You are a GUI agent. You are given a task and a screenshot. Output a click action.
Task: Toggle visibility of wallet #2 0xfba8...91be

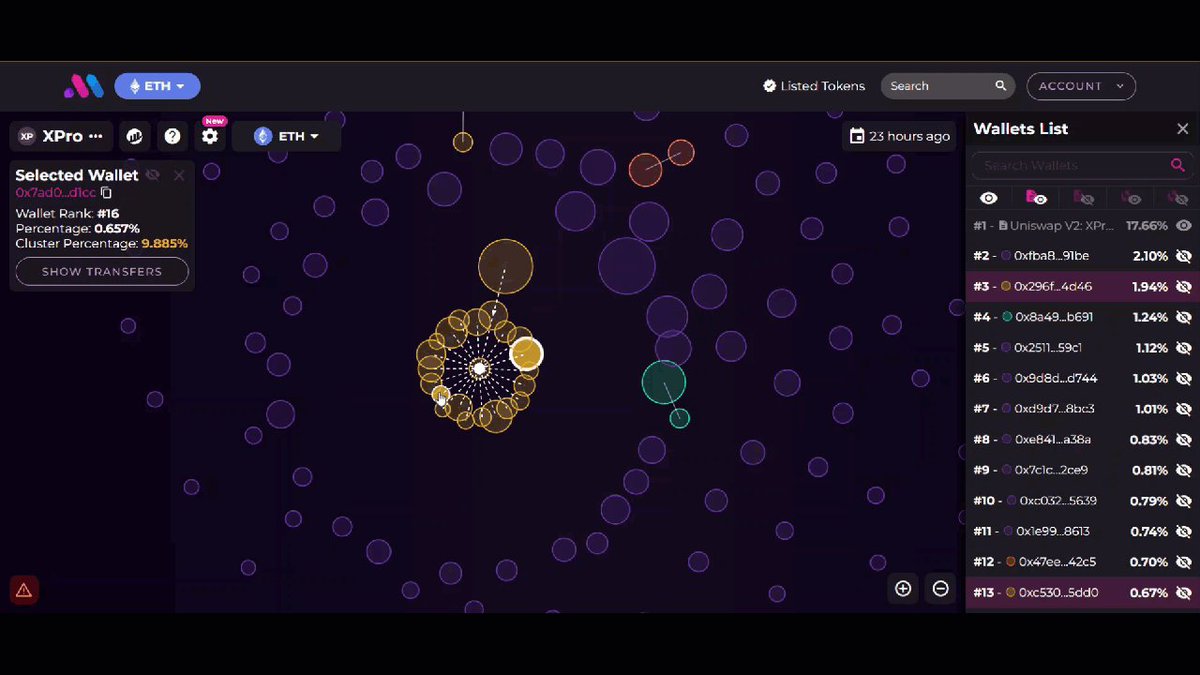1184,256
